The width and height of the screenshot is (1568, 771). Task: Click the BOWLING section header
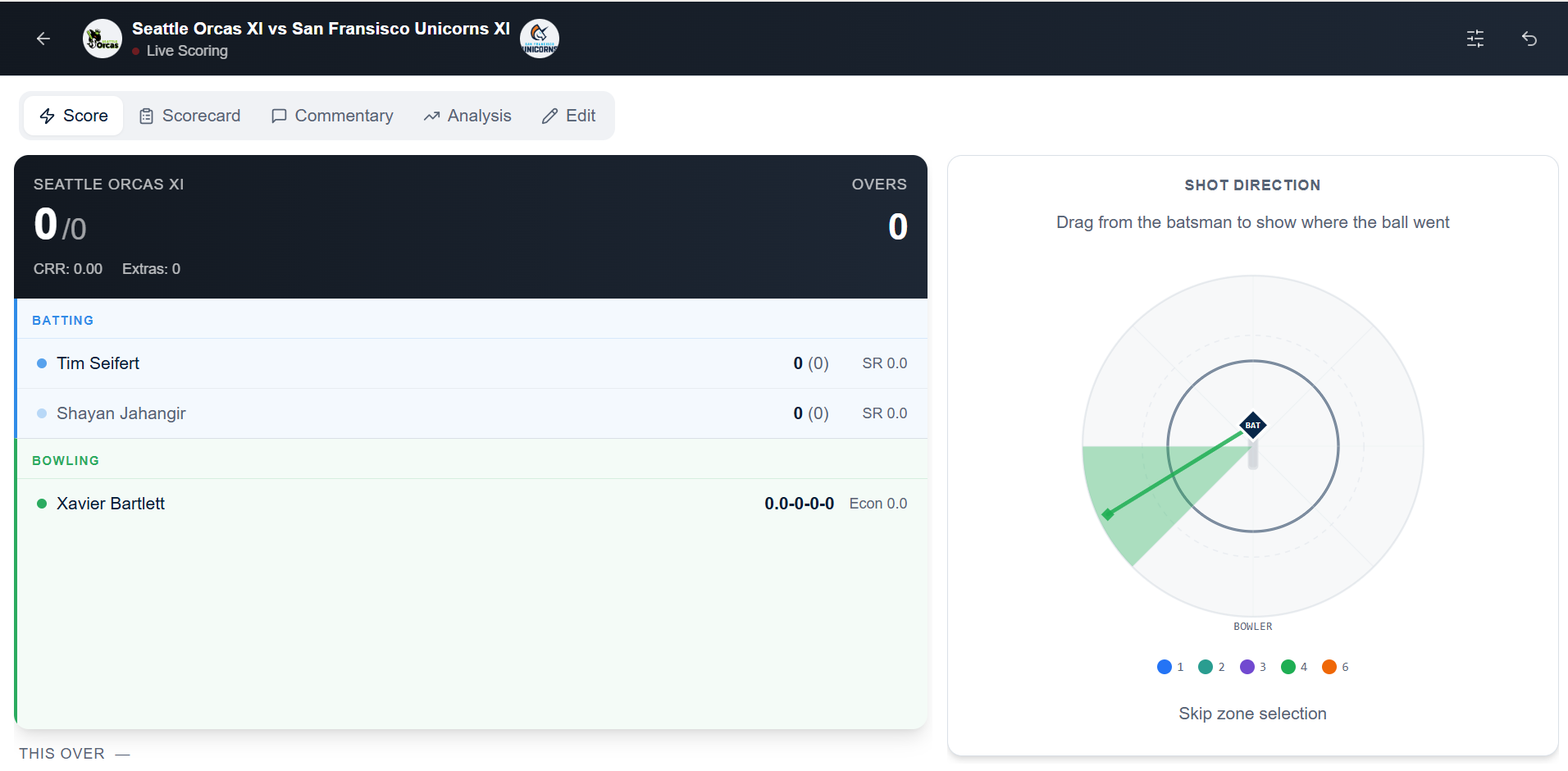click(66, 461)
